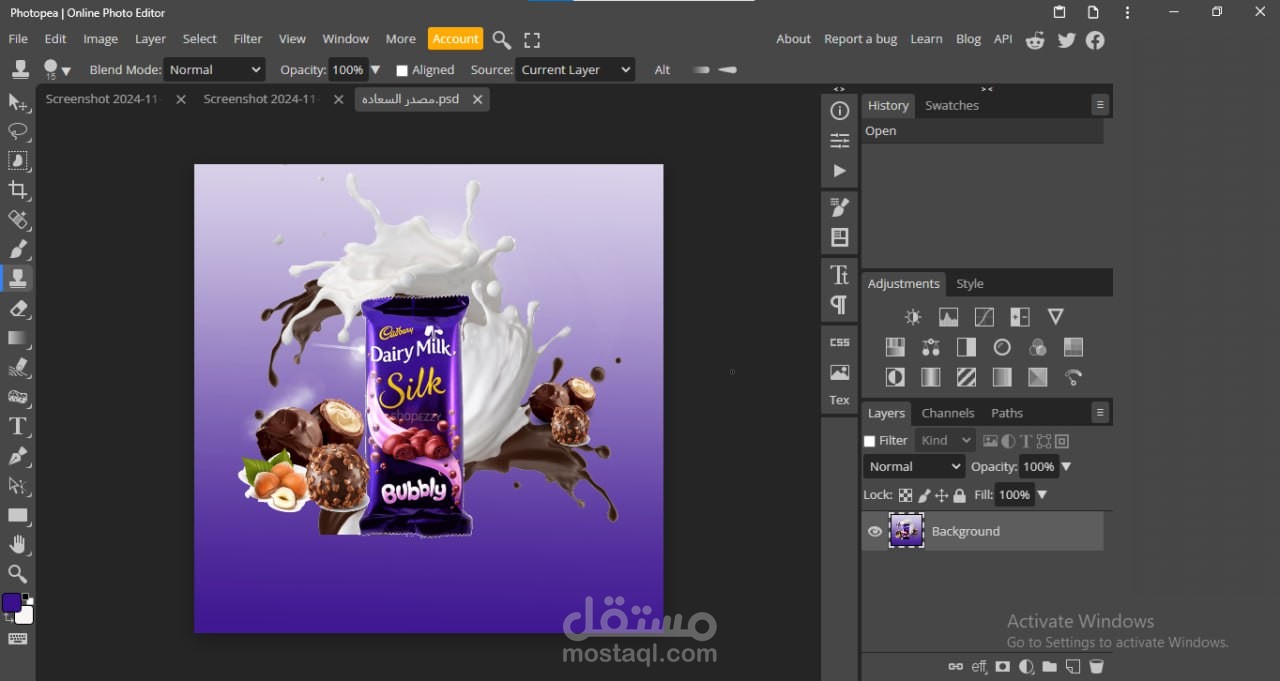This screenshot has height=681, width=1280.
Task: Open the Learn link
Action: (926, 39)
